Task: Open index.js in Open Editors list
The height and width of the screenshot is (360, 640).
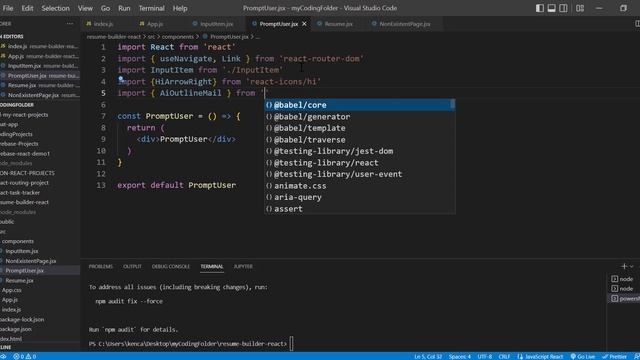Action: point(40,47)
